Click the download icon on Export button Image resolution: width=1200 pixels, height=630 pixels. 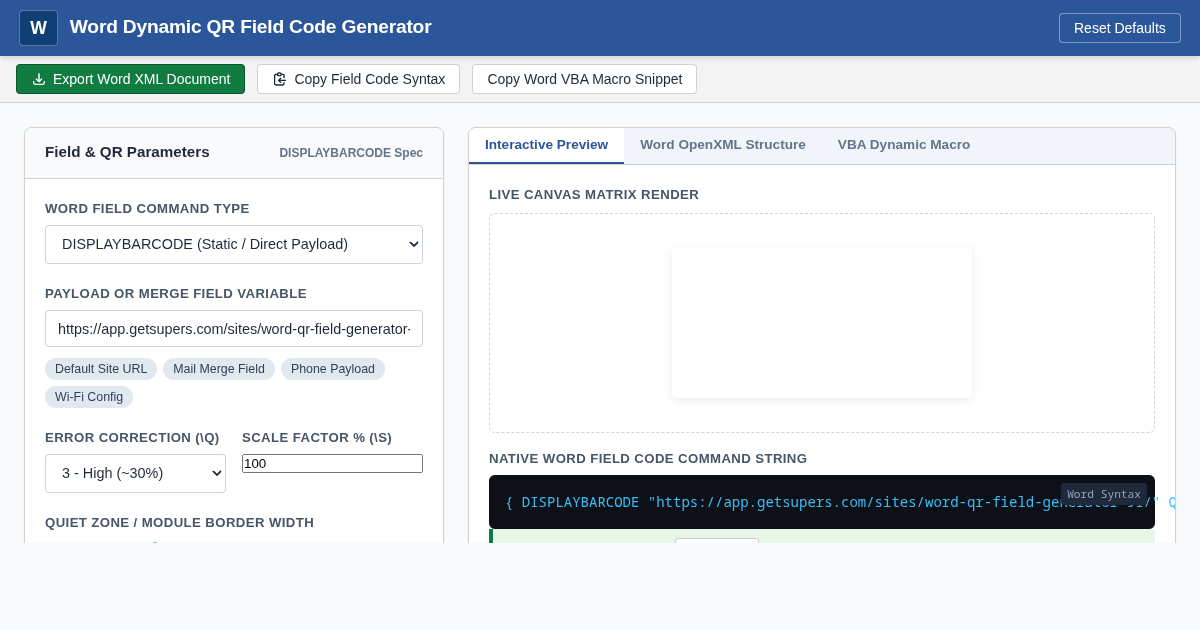(39, 79)
